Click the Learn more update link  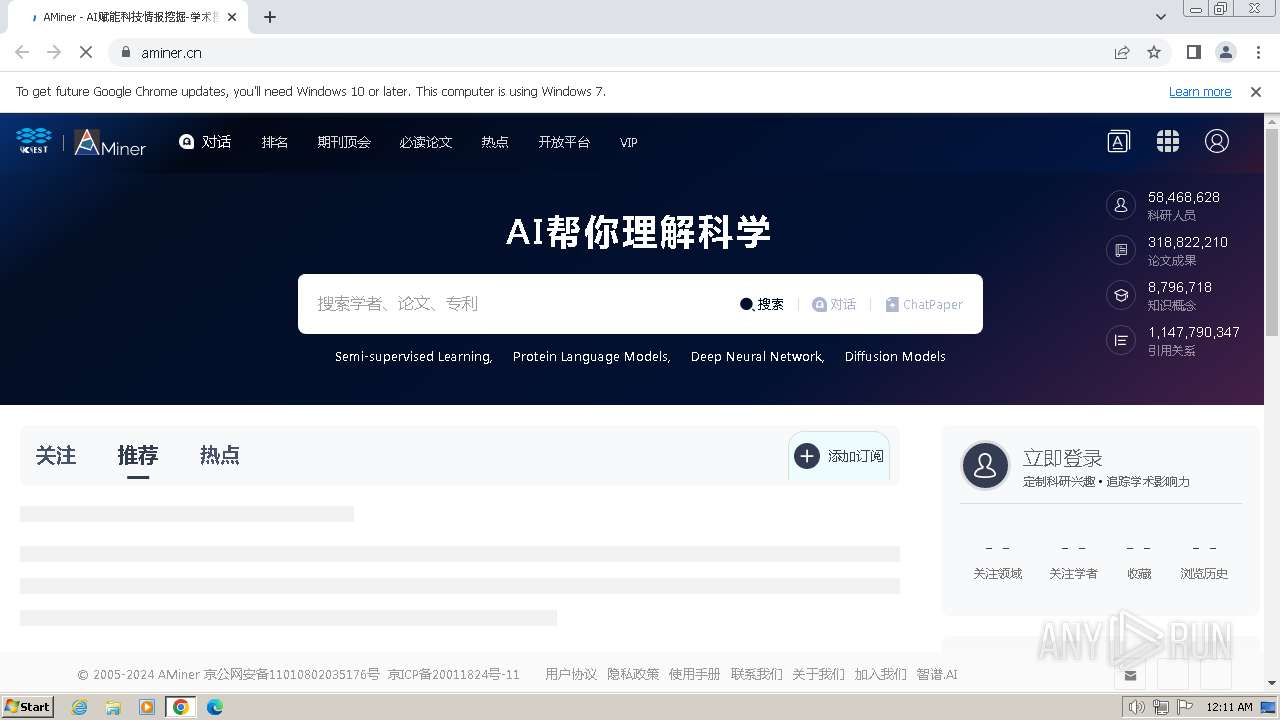point(1200,91)
